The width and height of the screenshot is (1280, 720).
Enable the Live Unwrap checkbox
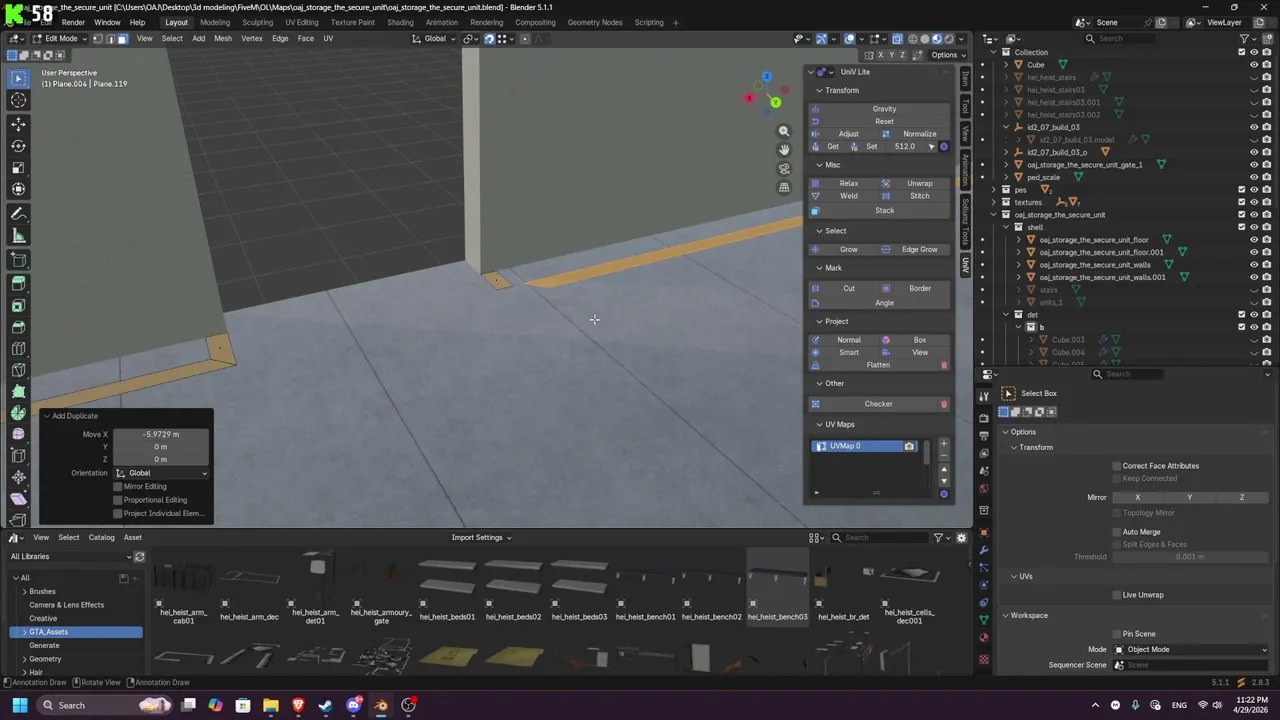[x=1117, y=595]
